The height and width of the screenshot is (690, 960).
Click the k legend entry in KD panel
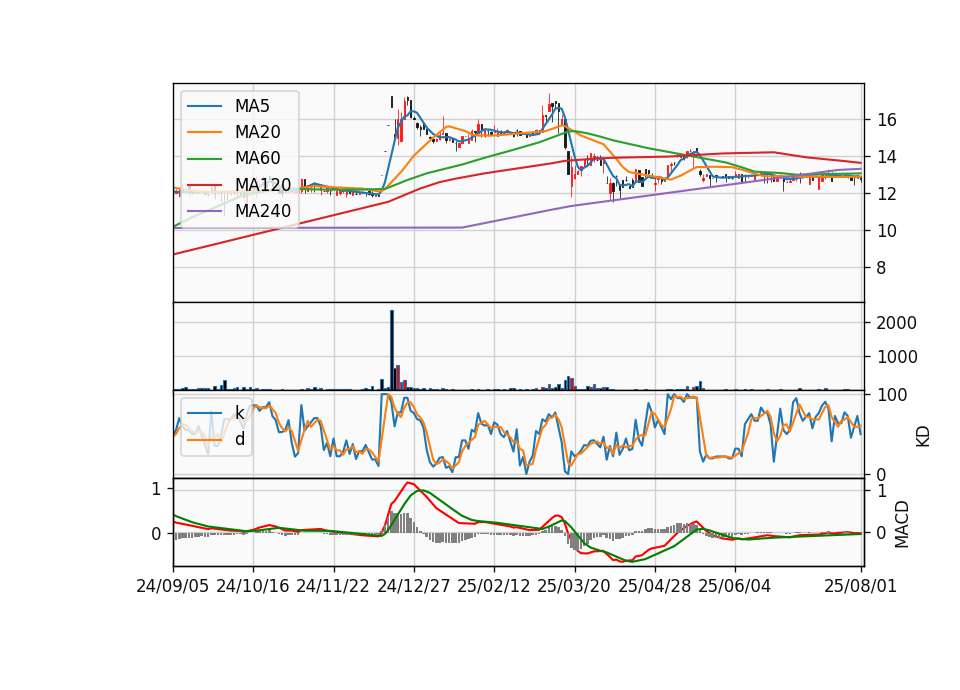click(x=216, y=413)
